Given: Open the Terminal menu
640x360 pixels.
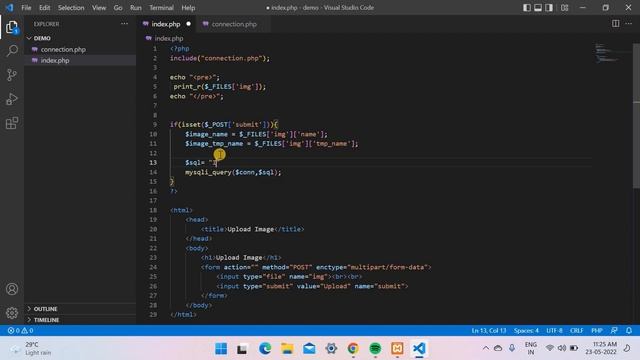Looking at the screenshot, I should pos(161,7).
